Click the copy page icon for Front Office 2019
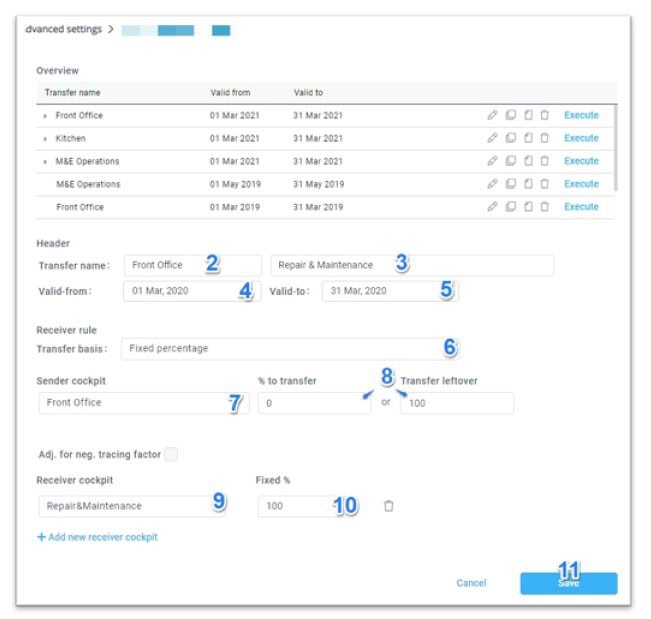 (528, 207)
